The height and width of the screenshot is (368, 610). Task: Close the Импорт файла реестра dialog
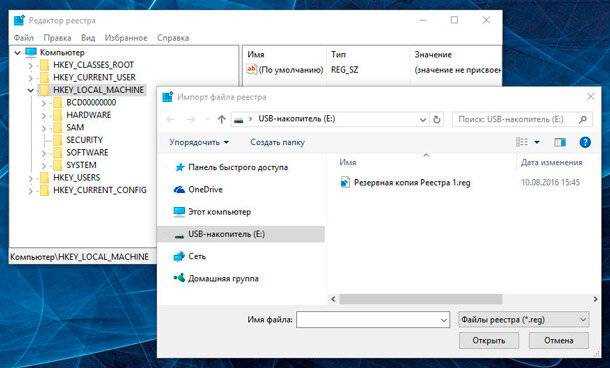tap(590, 97)
